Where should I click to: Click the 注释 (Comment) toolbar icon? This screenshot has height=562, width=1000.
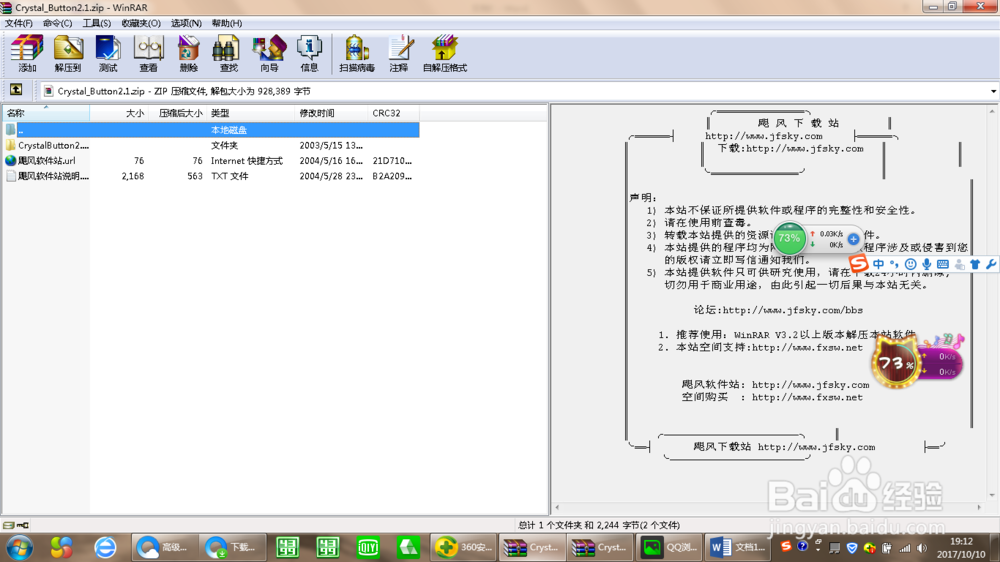[x=399, y=54]
